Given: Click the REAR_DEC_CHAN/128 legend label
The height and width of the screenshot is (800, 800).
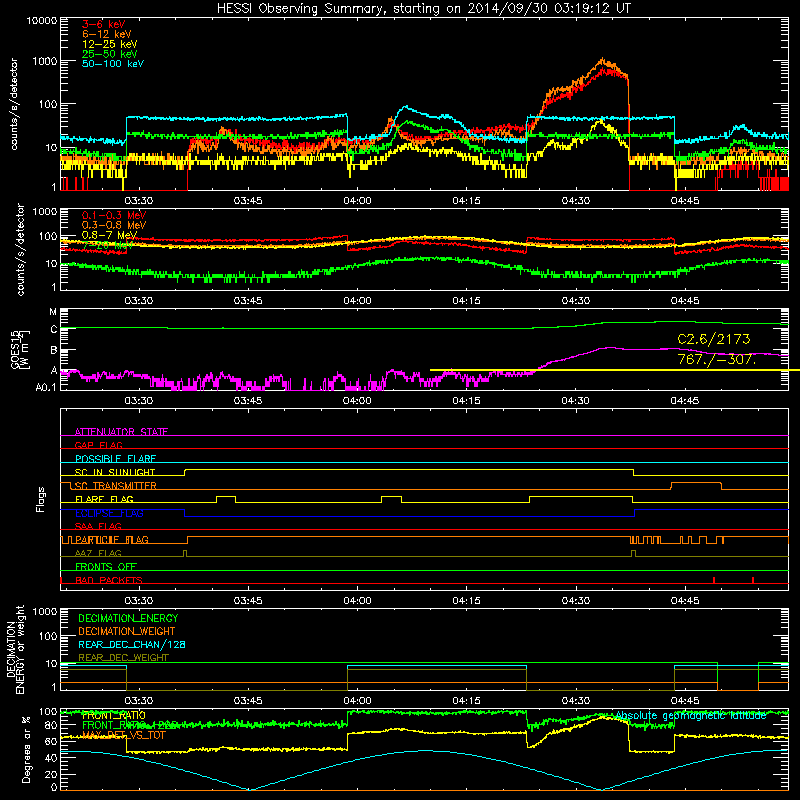Looking at the screenshot, I should tap(132, 644).
